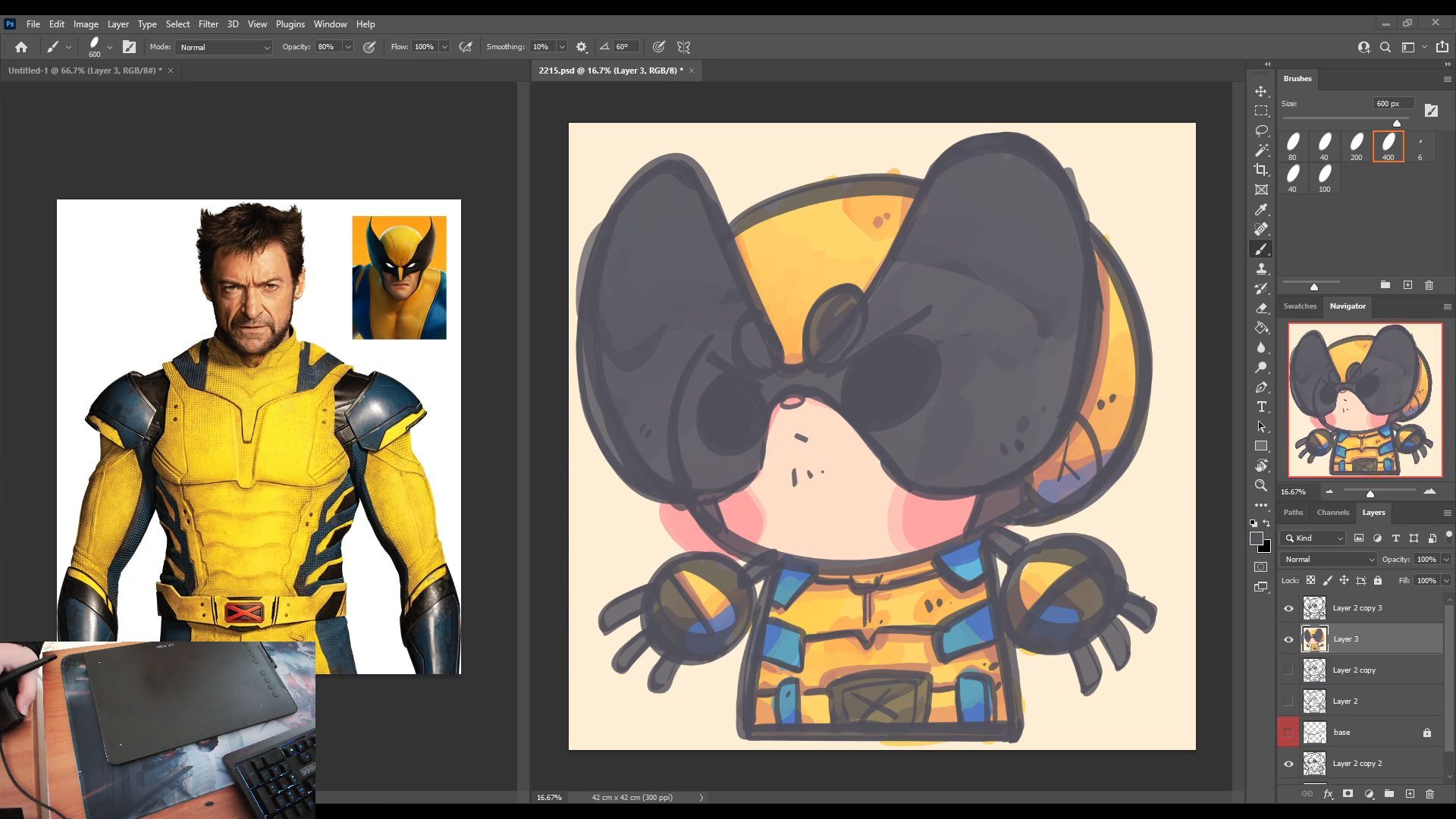The width and height of the screenshot is (1456, 819).
Task: Show Layer 2 copy
Action: click(x=1288, y=670)
